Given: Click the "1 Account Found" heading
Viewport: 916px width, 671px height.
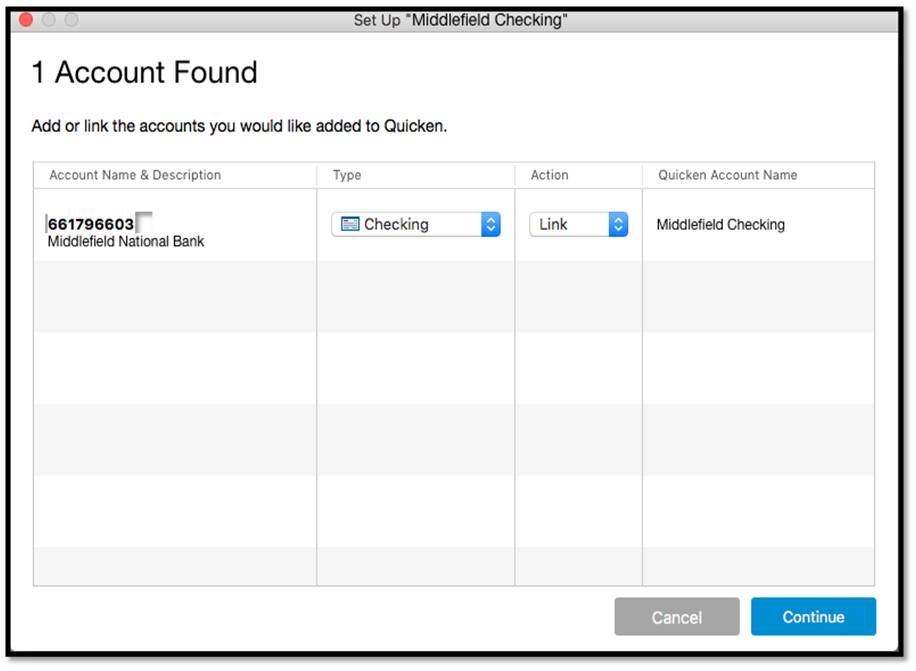Looking at the screenshot, I should [x=144, y=72].
